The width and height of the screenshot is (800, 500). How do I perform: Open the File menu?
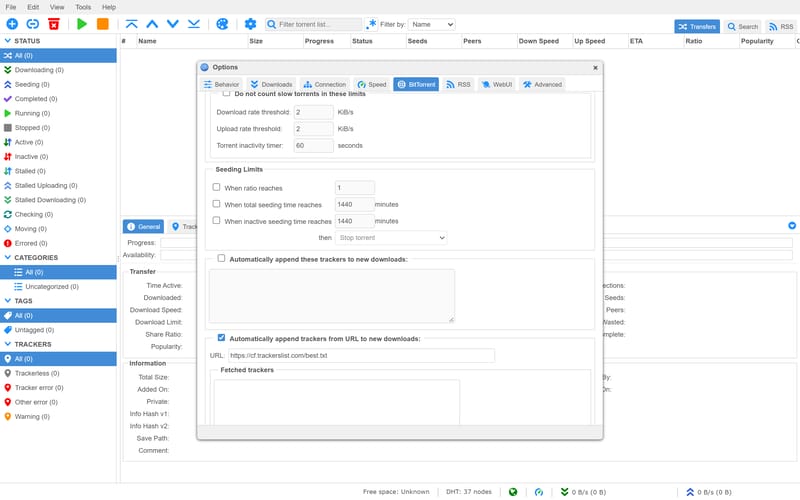tap(11, 7)
